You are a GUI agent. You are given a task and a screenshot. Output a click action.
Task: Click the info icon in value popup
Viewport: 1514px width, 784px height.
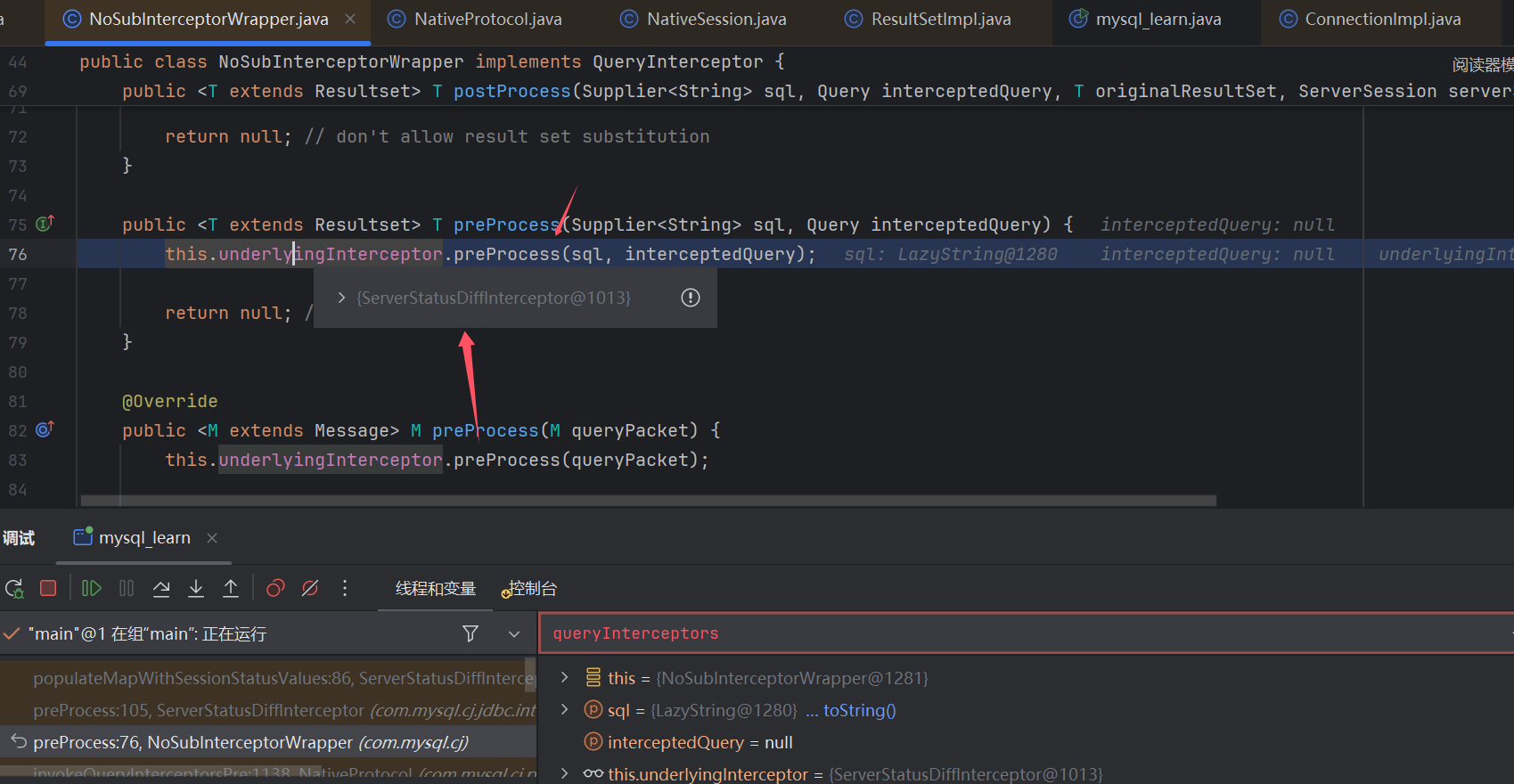click(691, 298)
